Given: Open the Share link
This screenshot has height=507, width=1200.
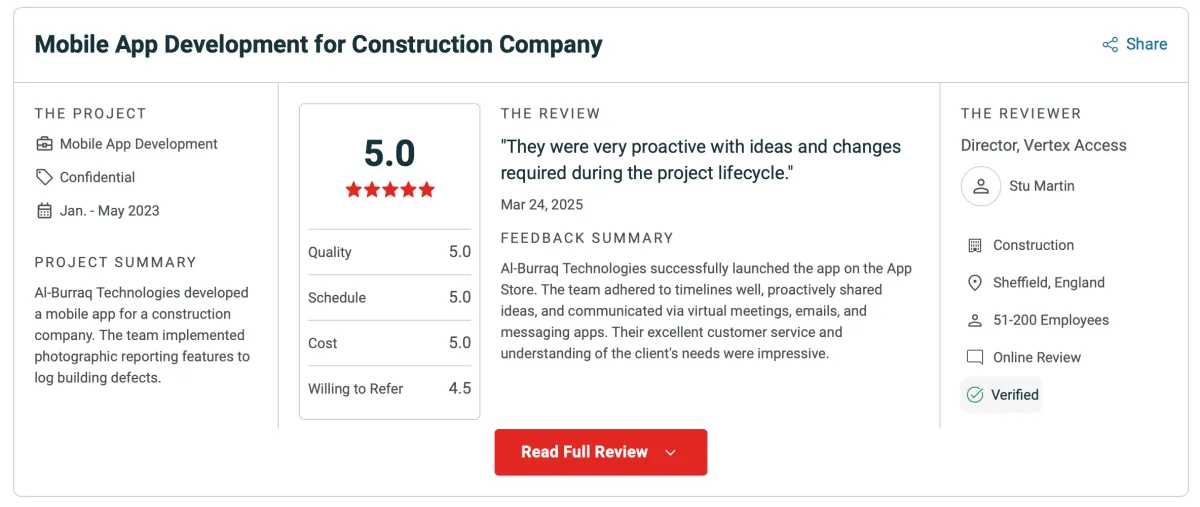Looking at the screenshot, I should tap(1146, 44).
